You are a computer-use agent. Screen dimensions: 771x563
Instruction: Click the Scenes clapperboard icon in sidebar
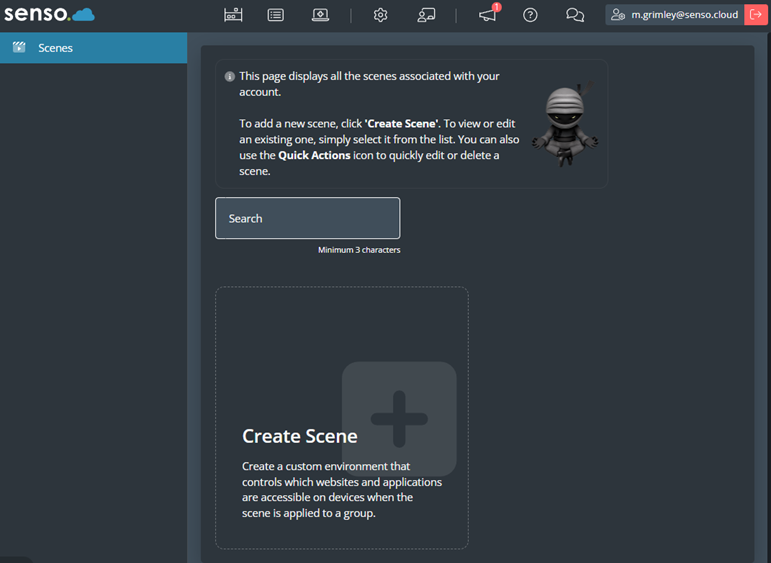tap(19, 47)
